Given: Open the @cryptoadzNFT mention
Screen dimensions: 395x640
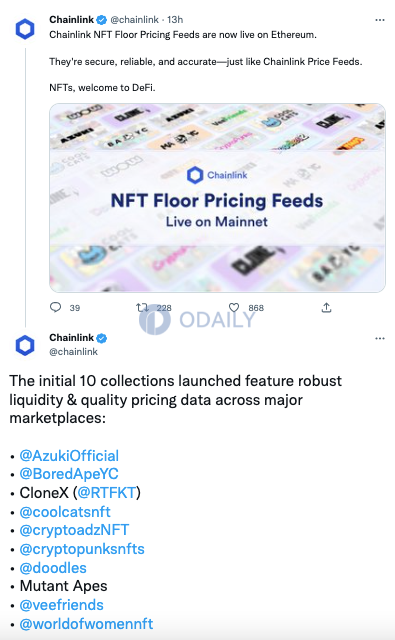Looking at the screenshot, I should 74,530.
